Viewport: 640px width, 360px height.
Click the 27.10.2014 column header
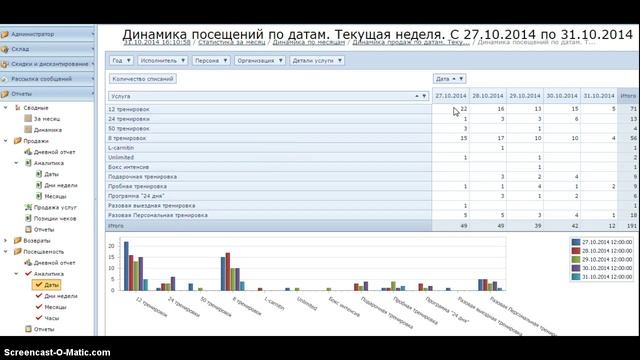[x=451, y=96]
